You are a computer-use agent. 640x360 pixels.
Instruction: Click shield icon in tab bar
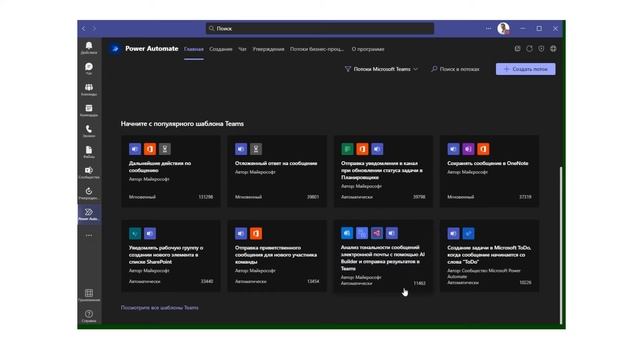pos(541,49)
